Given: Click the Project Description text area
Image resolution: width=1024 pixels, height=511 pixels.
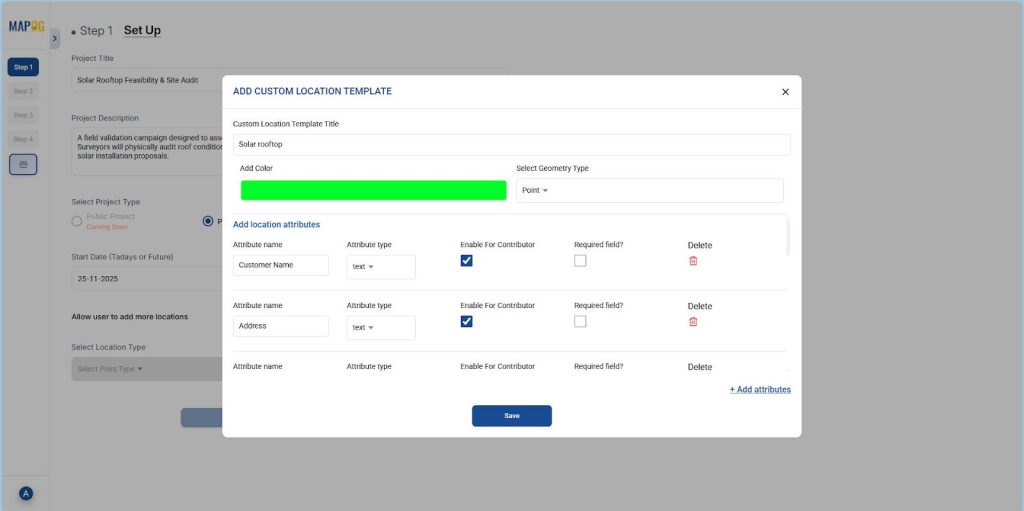Looking at the screenshot, I should coord(147,151).
